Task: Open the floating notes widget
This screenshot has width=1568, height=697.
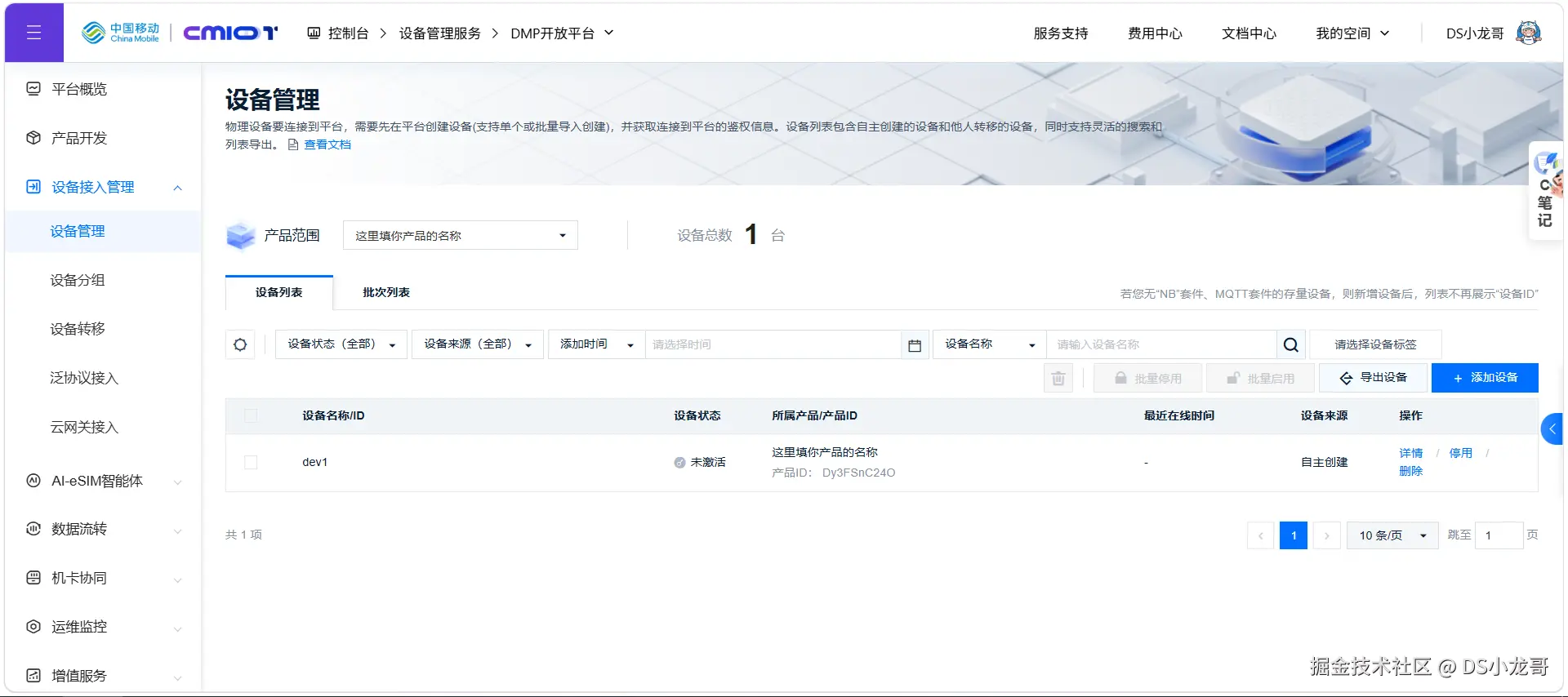Action: (x=1546, y=191)
